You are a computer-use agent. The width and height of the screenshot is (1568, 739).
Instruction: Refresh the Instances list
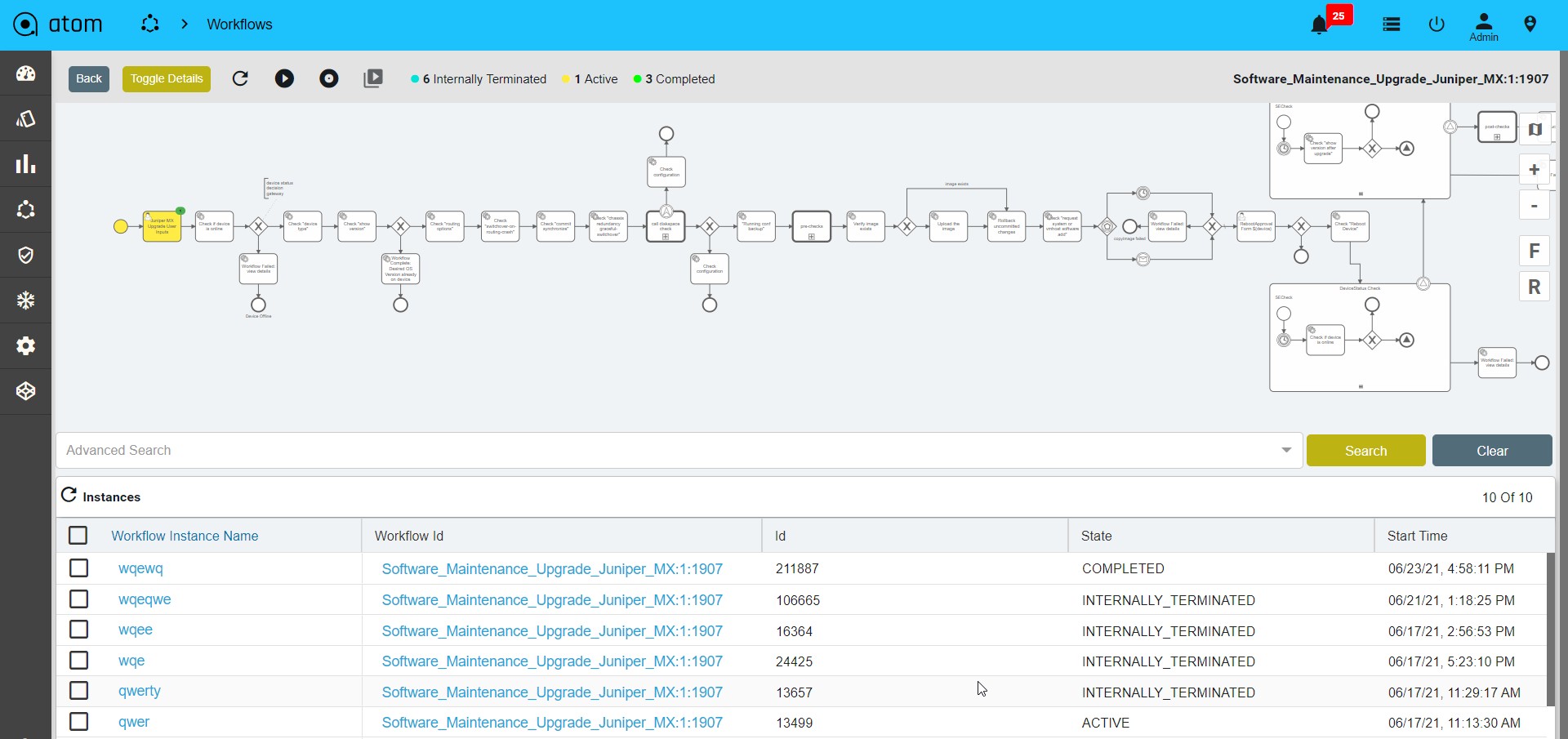click(x=69, y=496)
